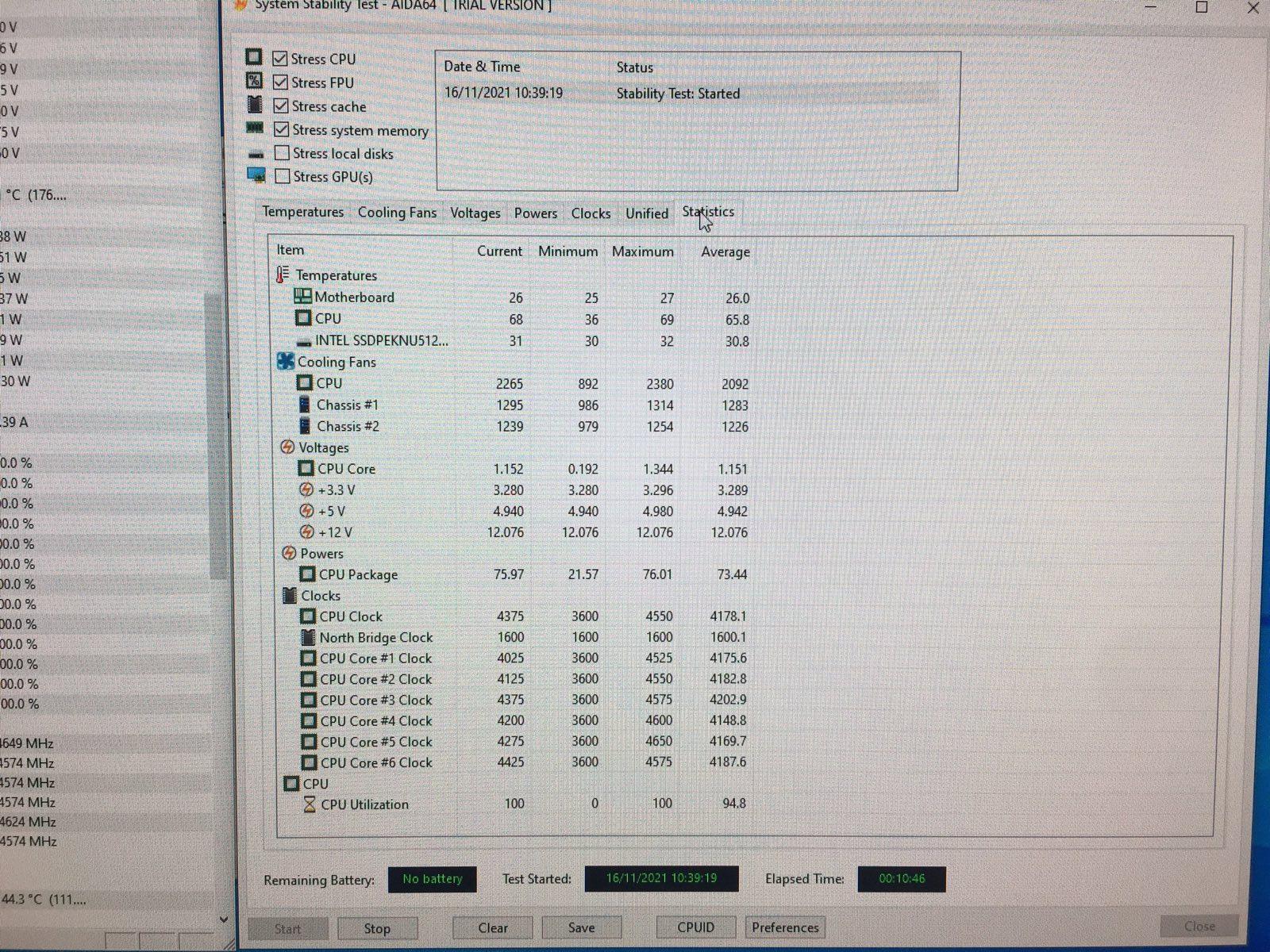Click the CPU Core voltage chip icon

click(306, 469)
